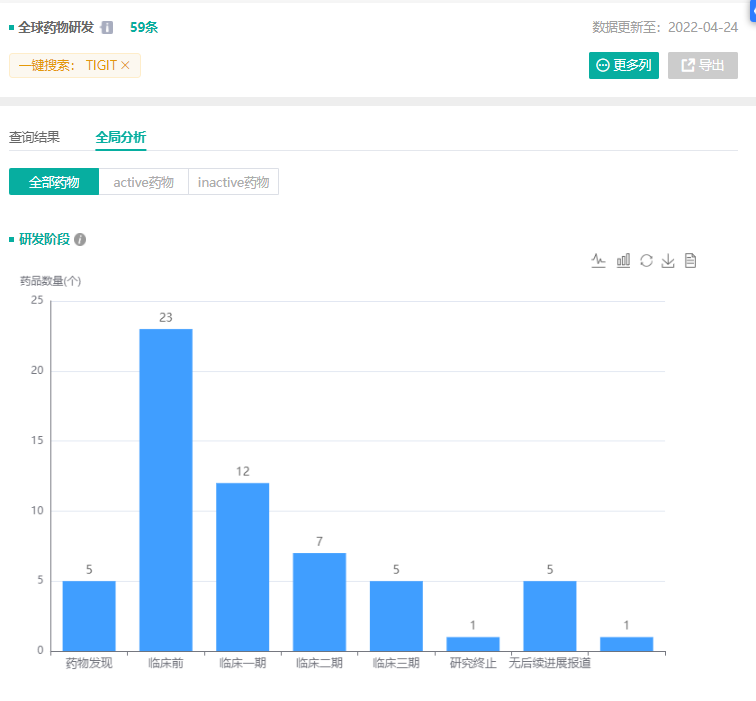Remove the TIGIT search tag
The image size is (756, 701).
click(x=125, y=65)
